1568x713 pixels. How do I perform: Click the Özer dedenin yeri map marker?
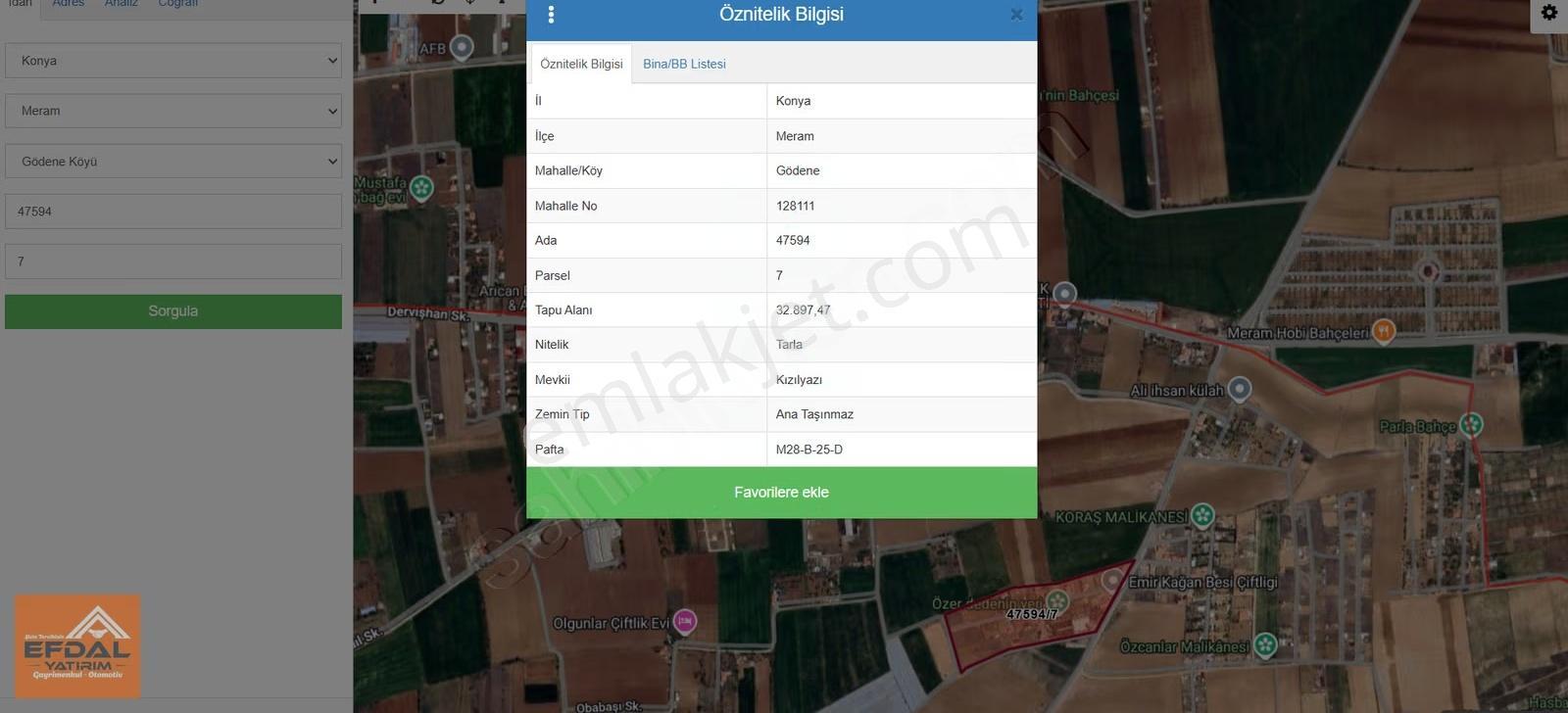click(1057, 600)
